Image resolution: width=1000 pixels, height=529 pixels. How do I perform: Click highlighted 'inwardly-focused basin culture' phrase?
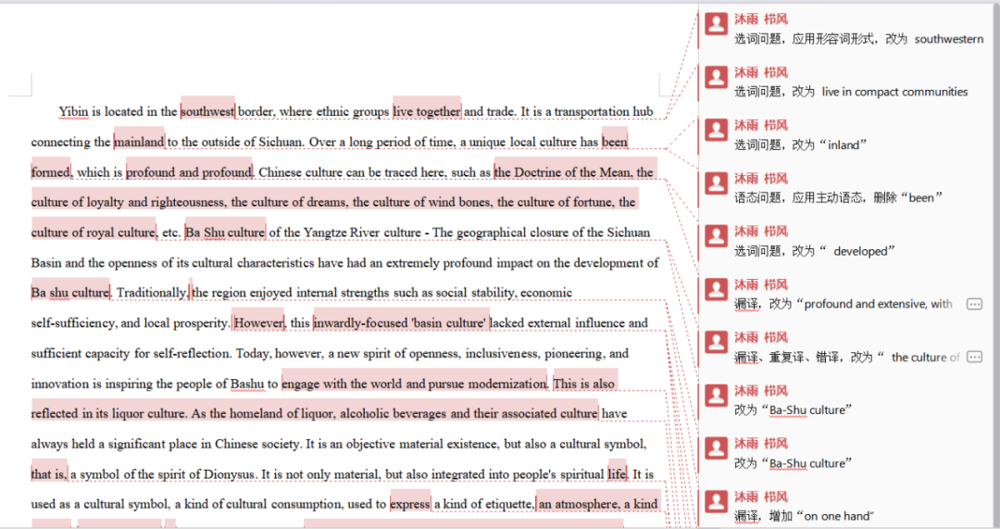pyautogui.click(x=401, y=323)
